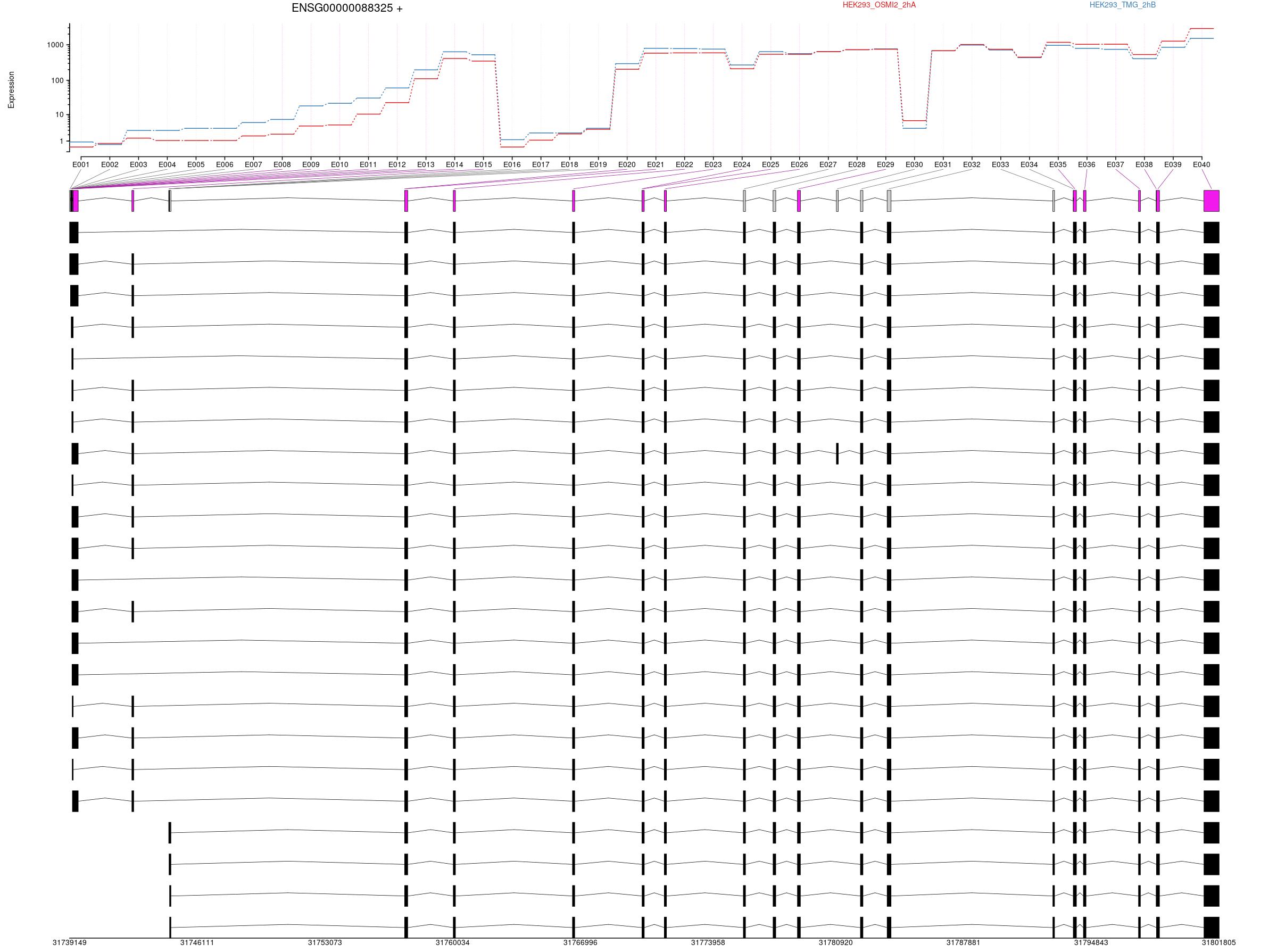Click exon label E016
The height and width of the screenshot is (952, 1277).
pos(512,165)
